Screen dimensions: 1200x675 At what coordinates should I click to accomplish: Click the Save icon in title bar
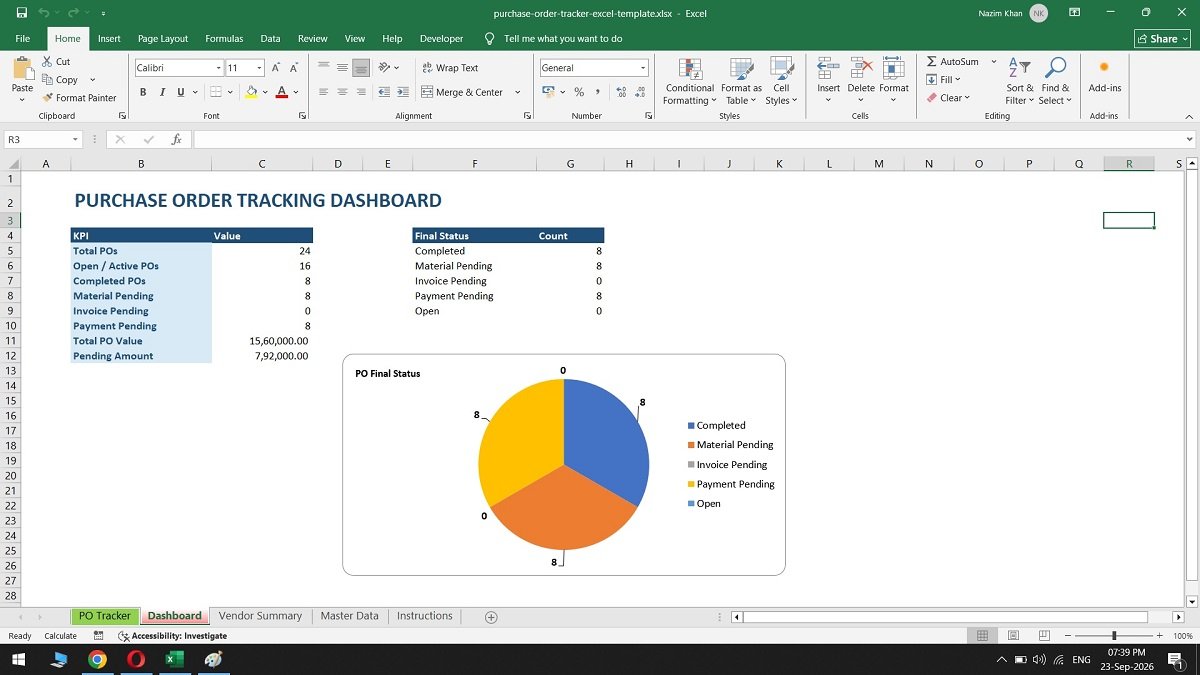click(x=21, y=13)
